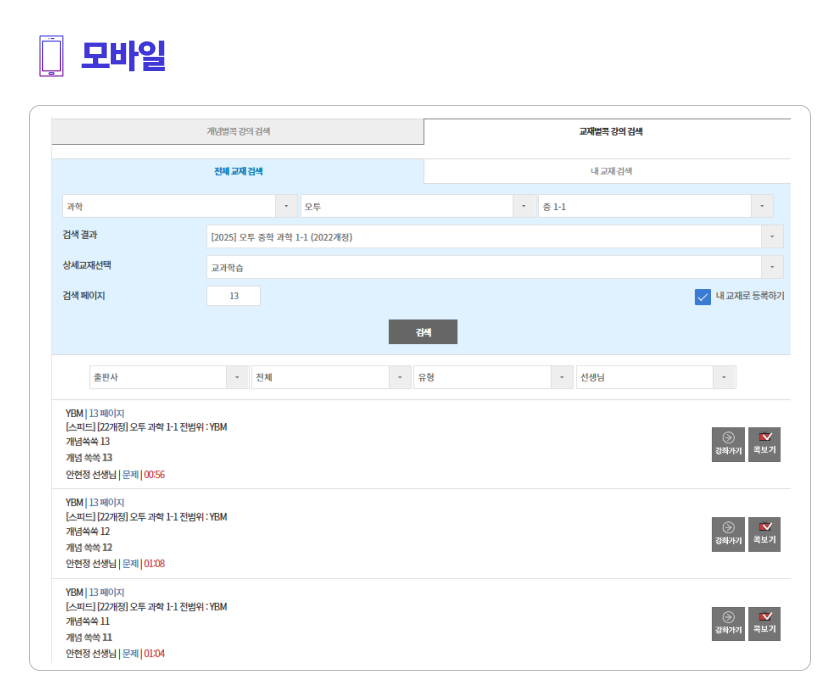Click 강좌가기 icon for 개념쏙쏙 13 lecture
The image size is (840, 700).
[728, 444]
